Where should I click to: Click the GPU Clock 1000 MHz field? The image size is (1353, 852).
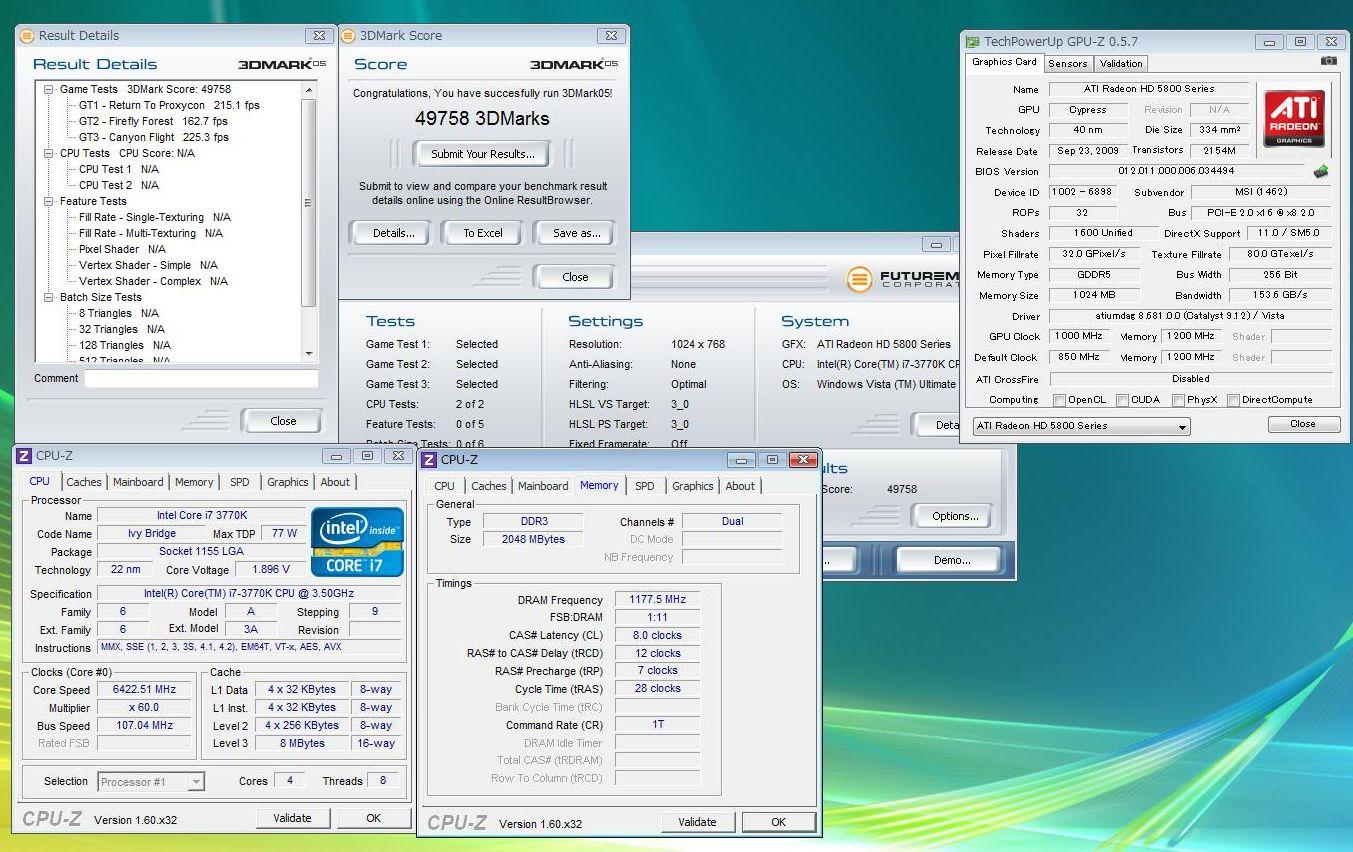[1080, 336]
